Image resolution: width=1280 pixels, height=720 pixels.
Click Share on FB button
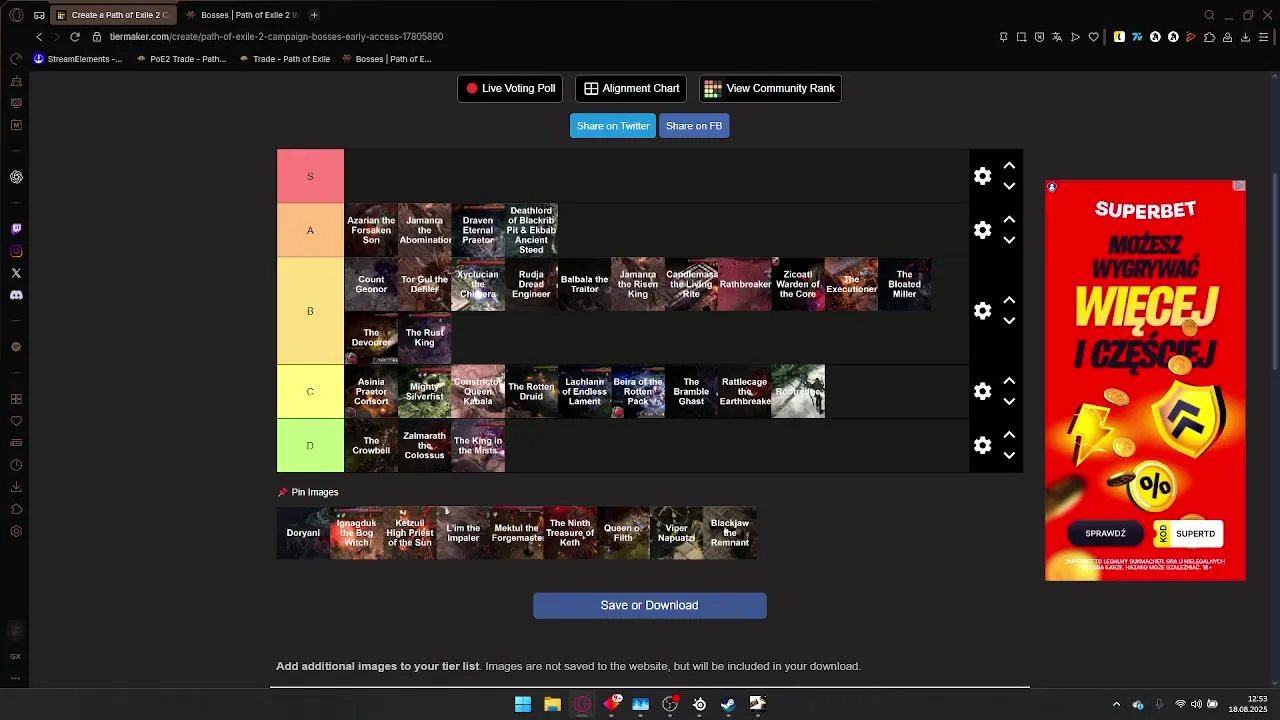pos(694,126)
